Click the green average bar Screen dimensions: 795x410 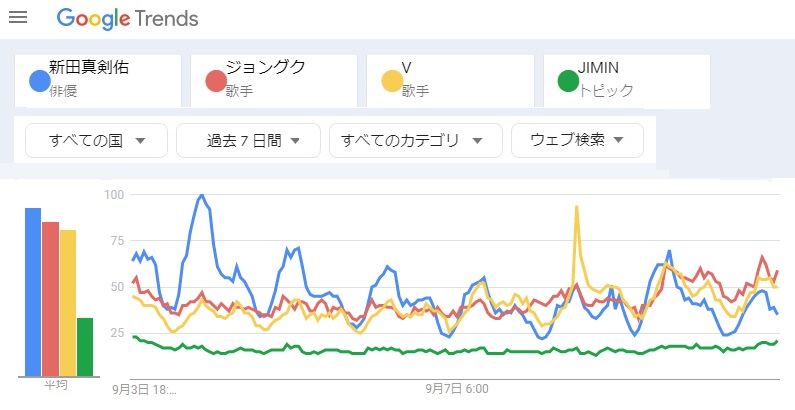[x=85, y=347]
